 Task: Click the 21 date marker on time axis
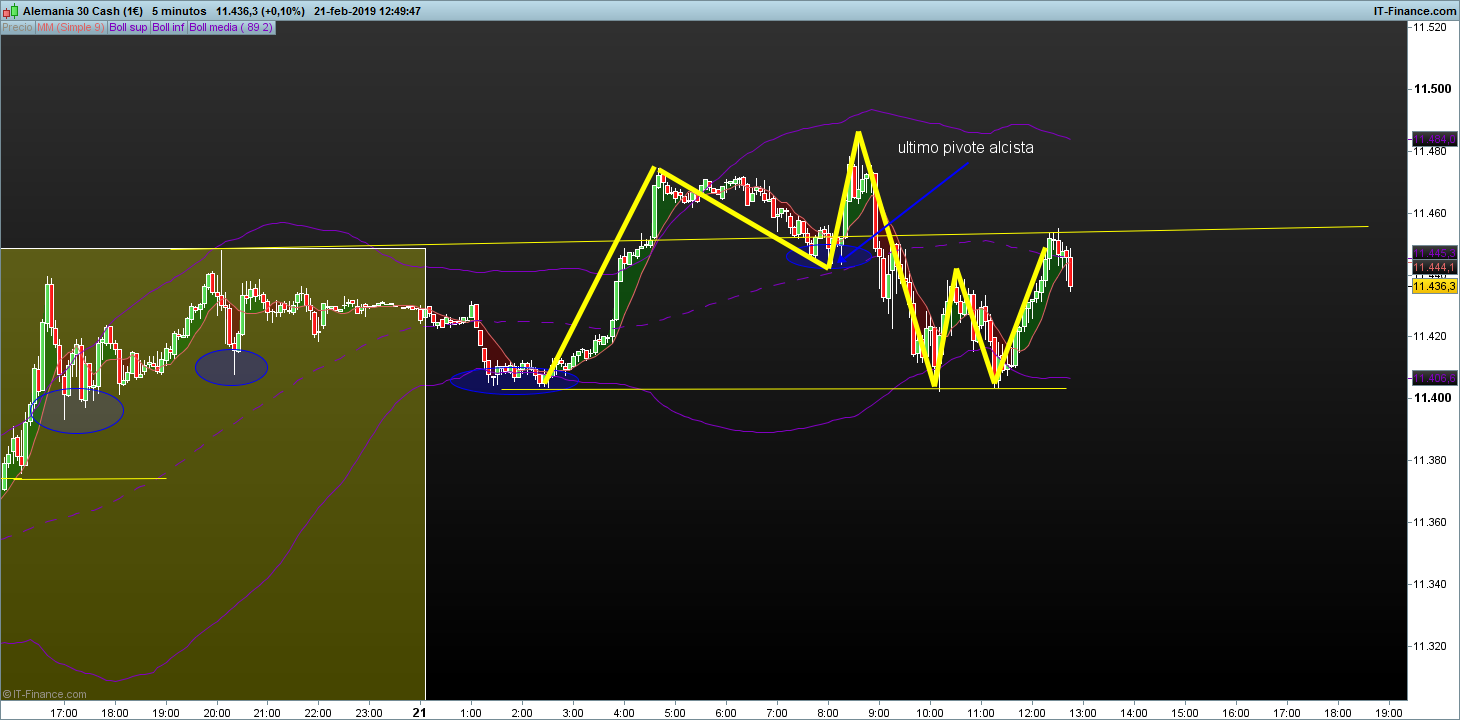tap(421, 712)
